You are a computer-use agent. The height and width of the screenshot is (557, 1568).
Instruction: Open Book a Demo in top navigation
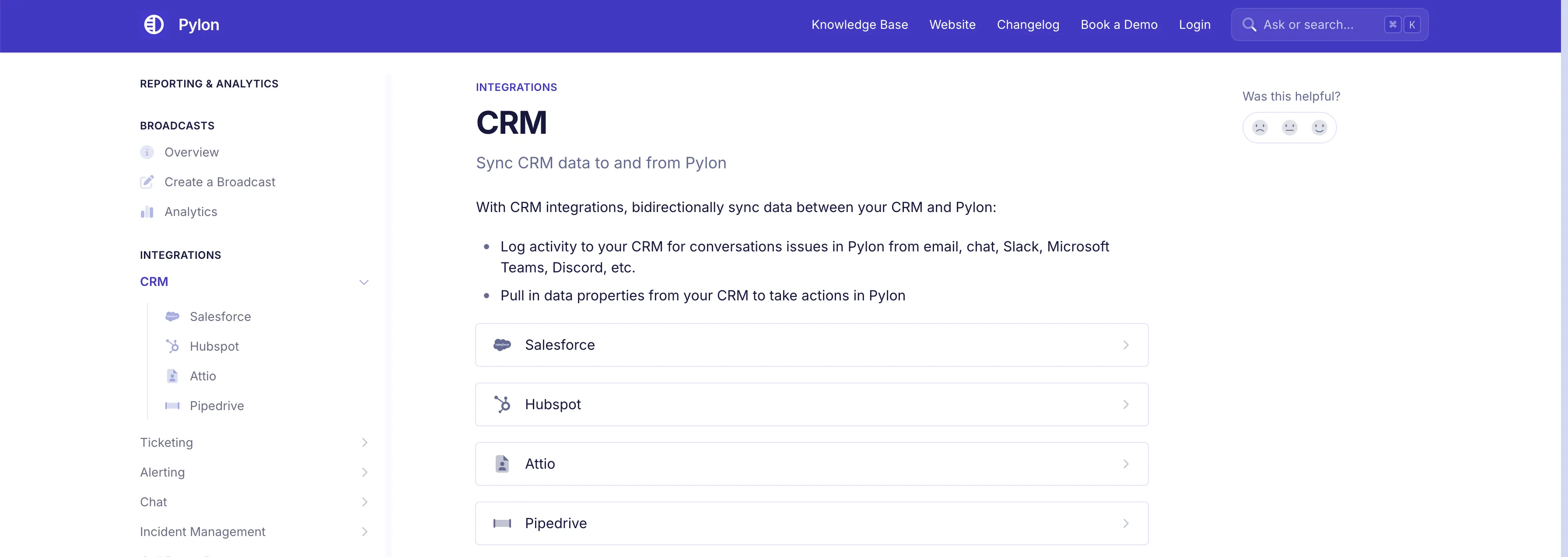[x=1119, y=25]
